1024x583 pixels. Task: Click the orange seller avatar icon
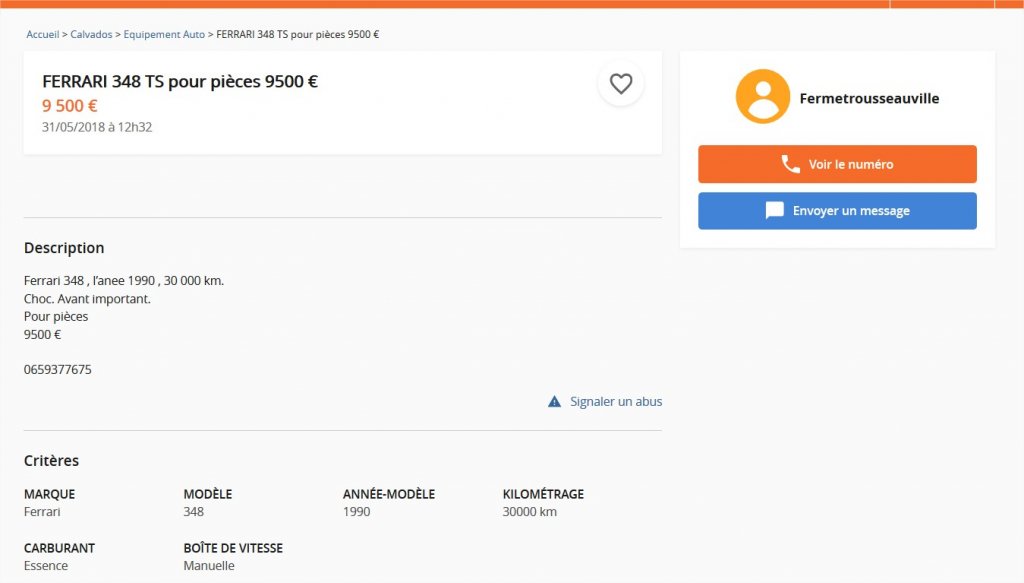pyautogui.click(x=762, y=97)
